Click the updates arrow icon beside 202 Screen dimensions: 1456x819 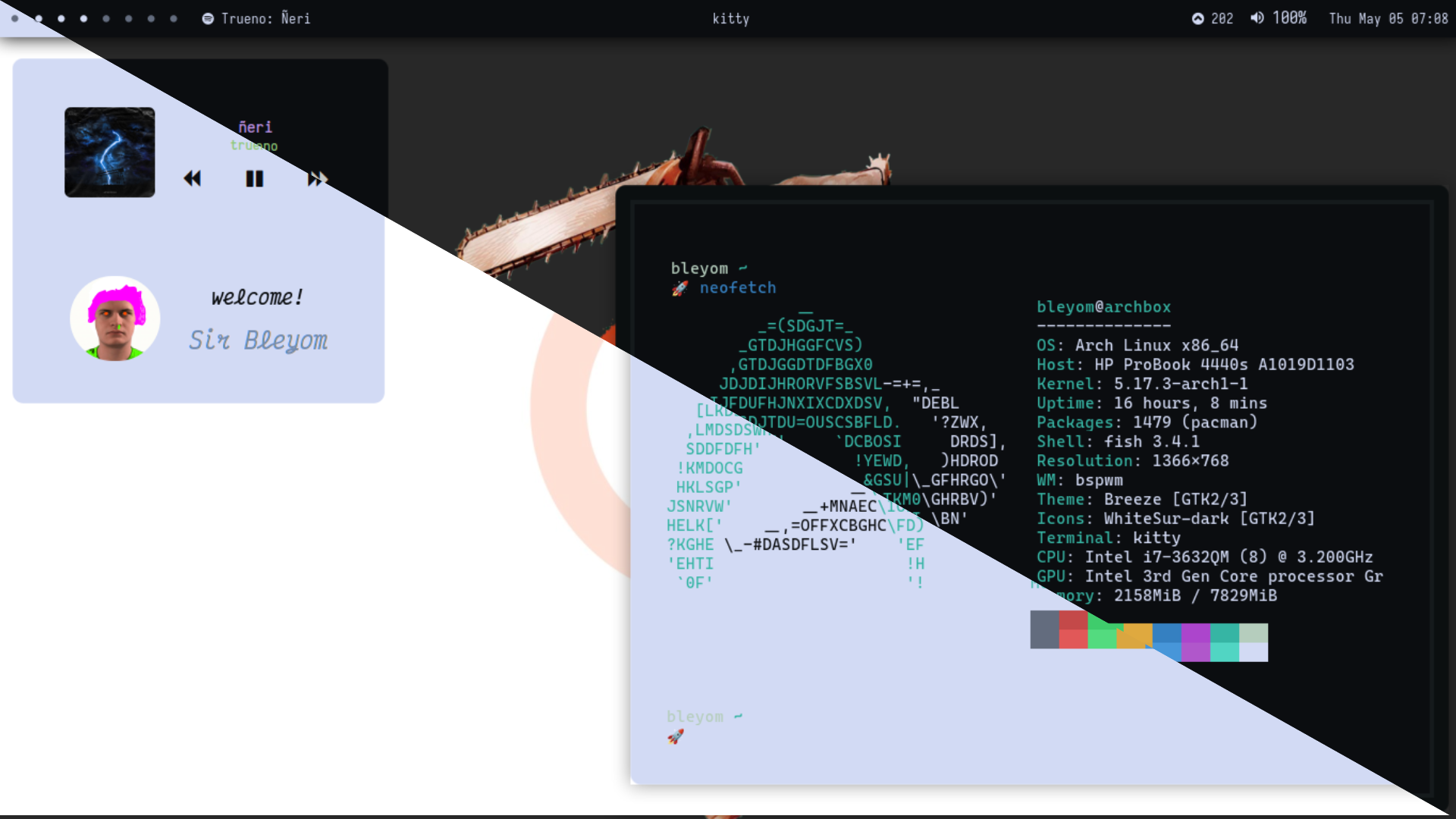click(1197, 19)
